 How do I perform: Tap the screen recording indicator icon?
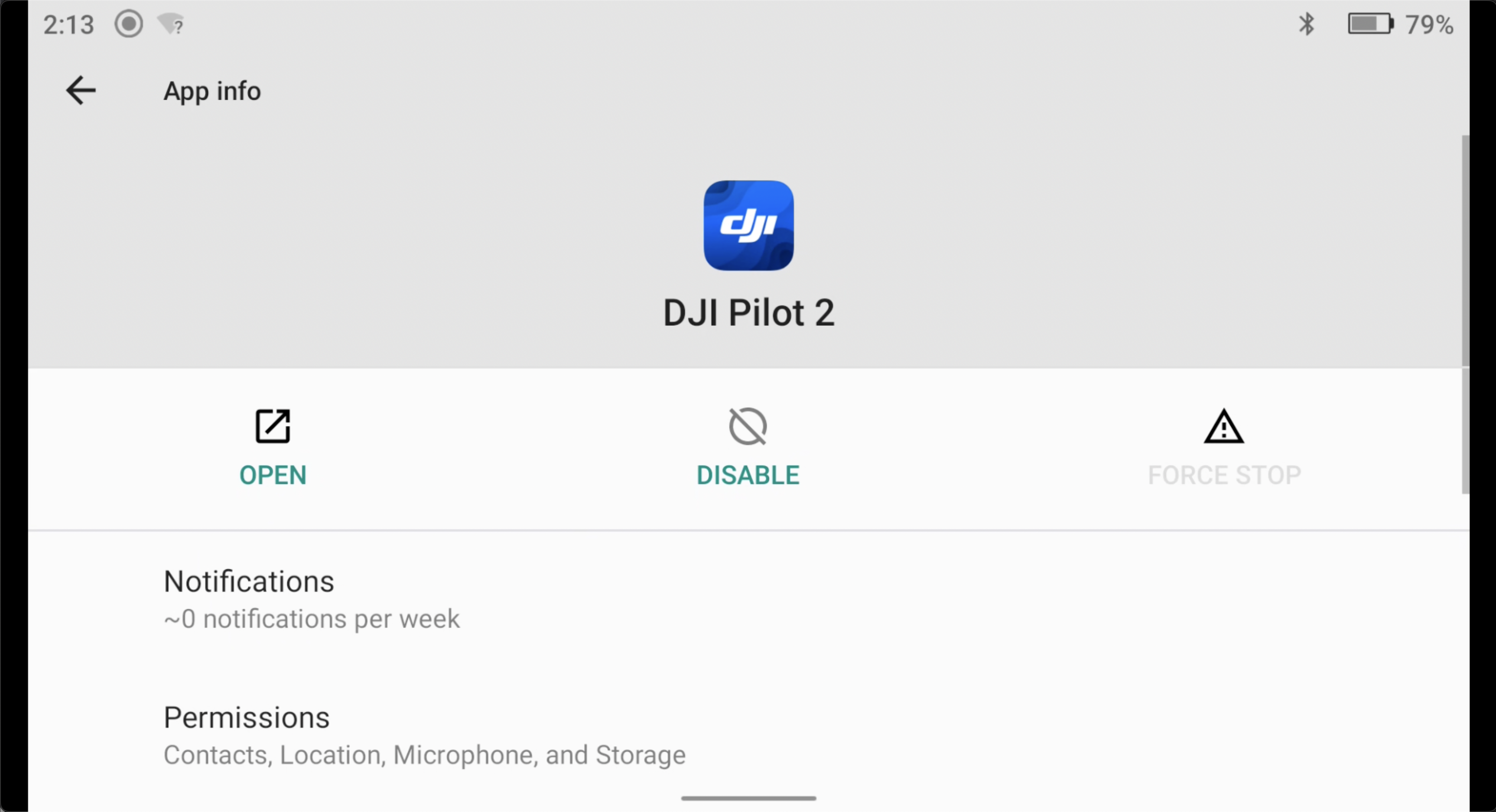tap(128, 24)
